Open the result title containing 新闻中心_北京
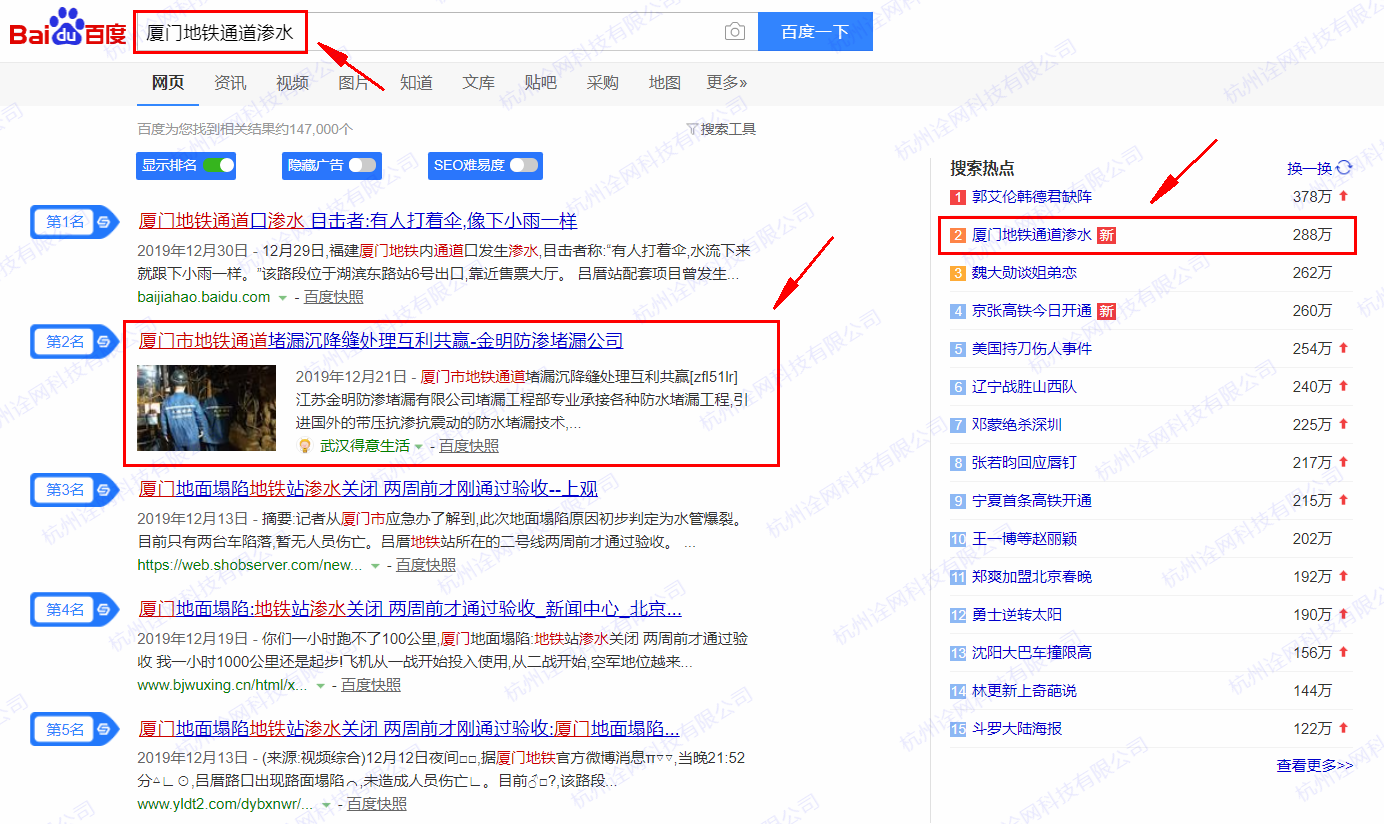 tap(410, 609)
